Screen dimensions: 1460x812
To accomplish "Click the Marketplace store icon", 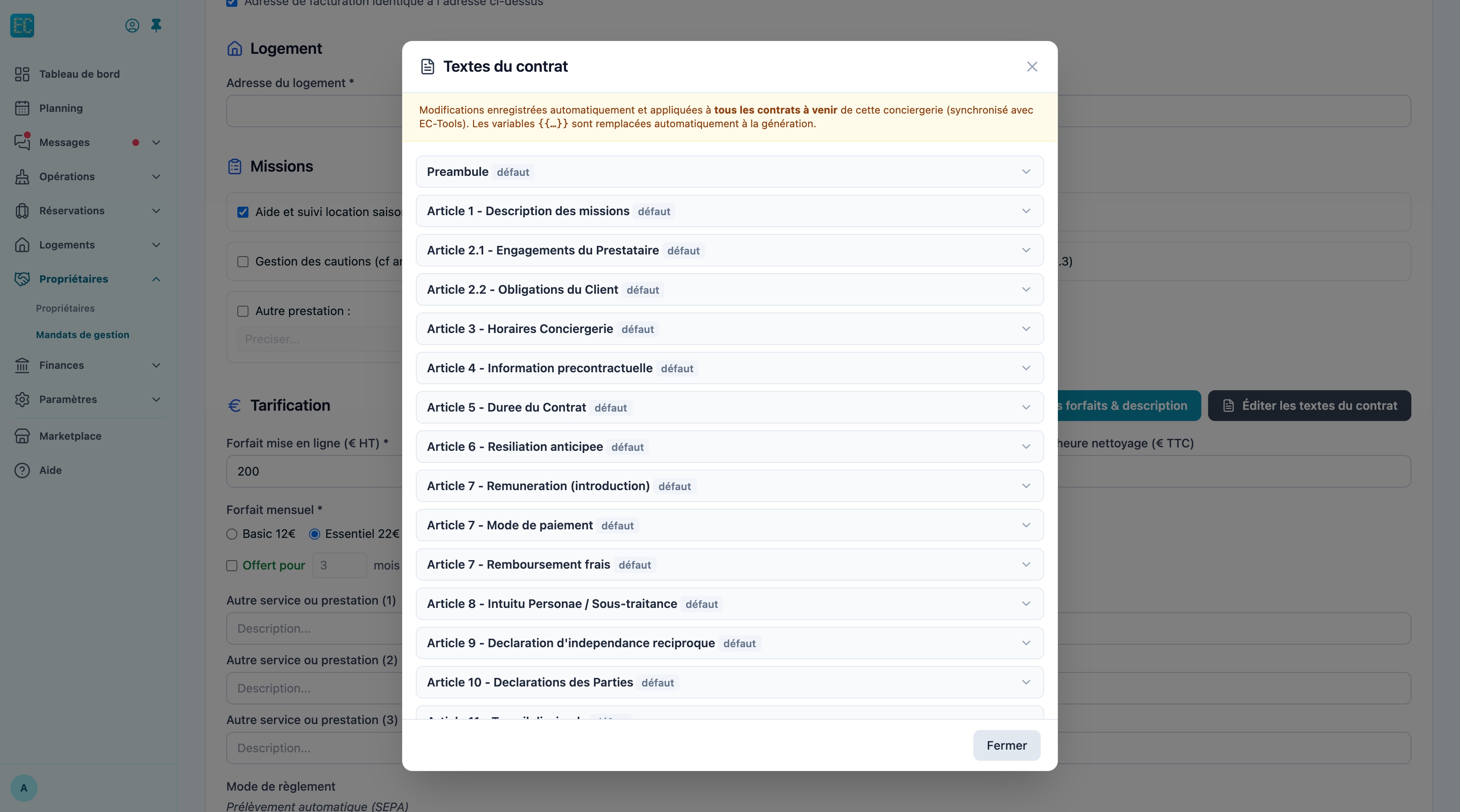I will tap(22, 436).
